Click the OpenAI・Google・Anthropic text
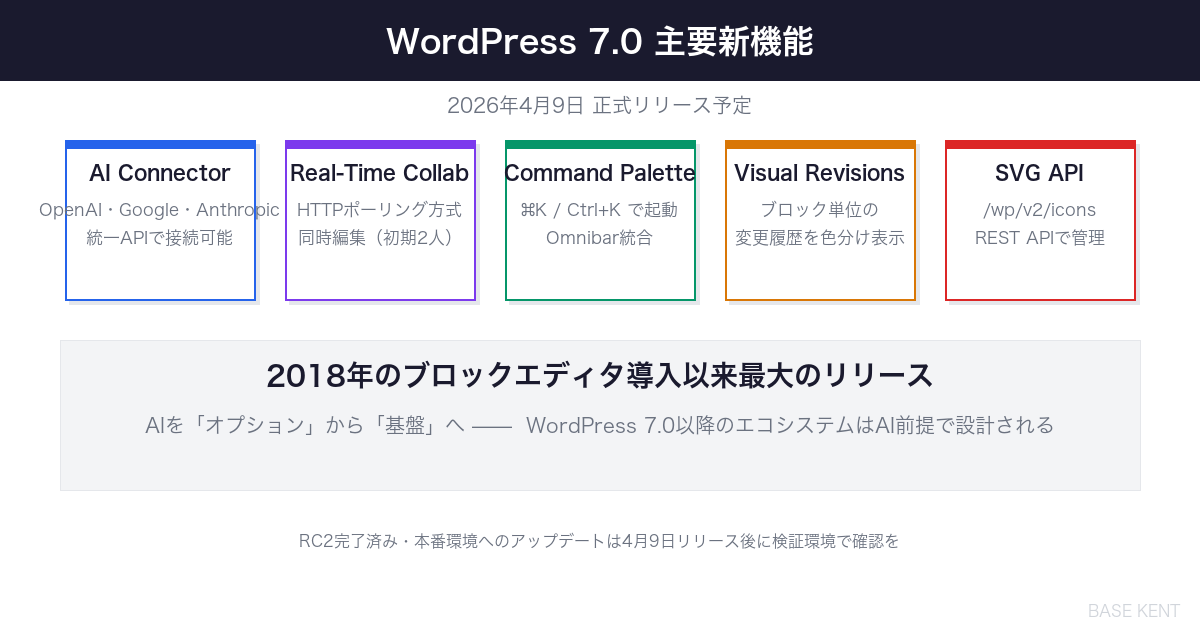The height and width of the screenshot is (630, 1200). pos(160,210)
